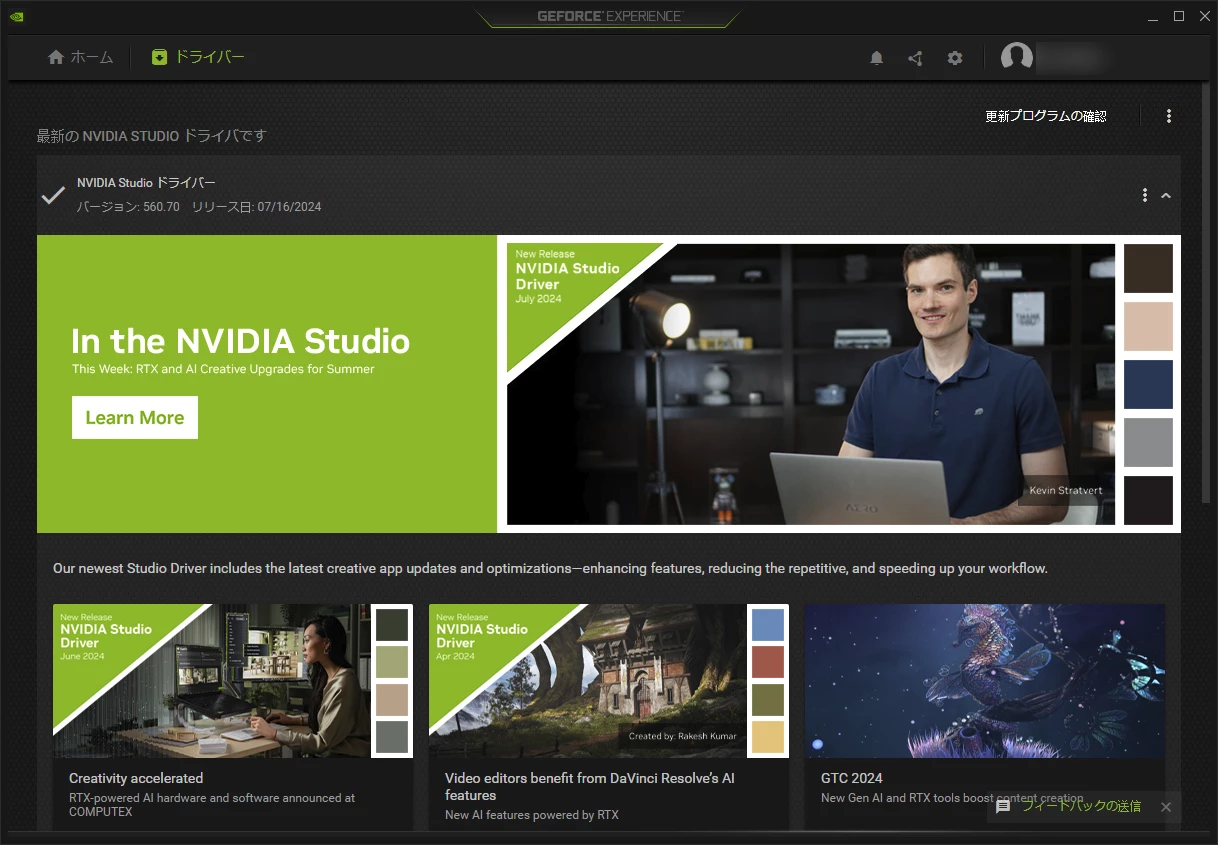Switch to the ドライバー tab

pyautogui.click(x=198, y=57)
